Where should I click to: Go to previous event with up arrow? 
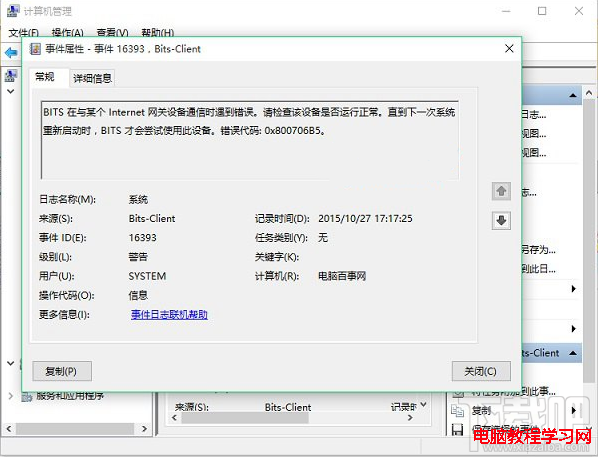pos(501,191)
